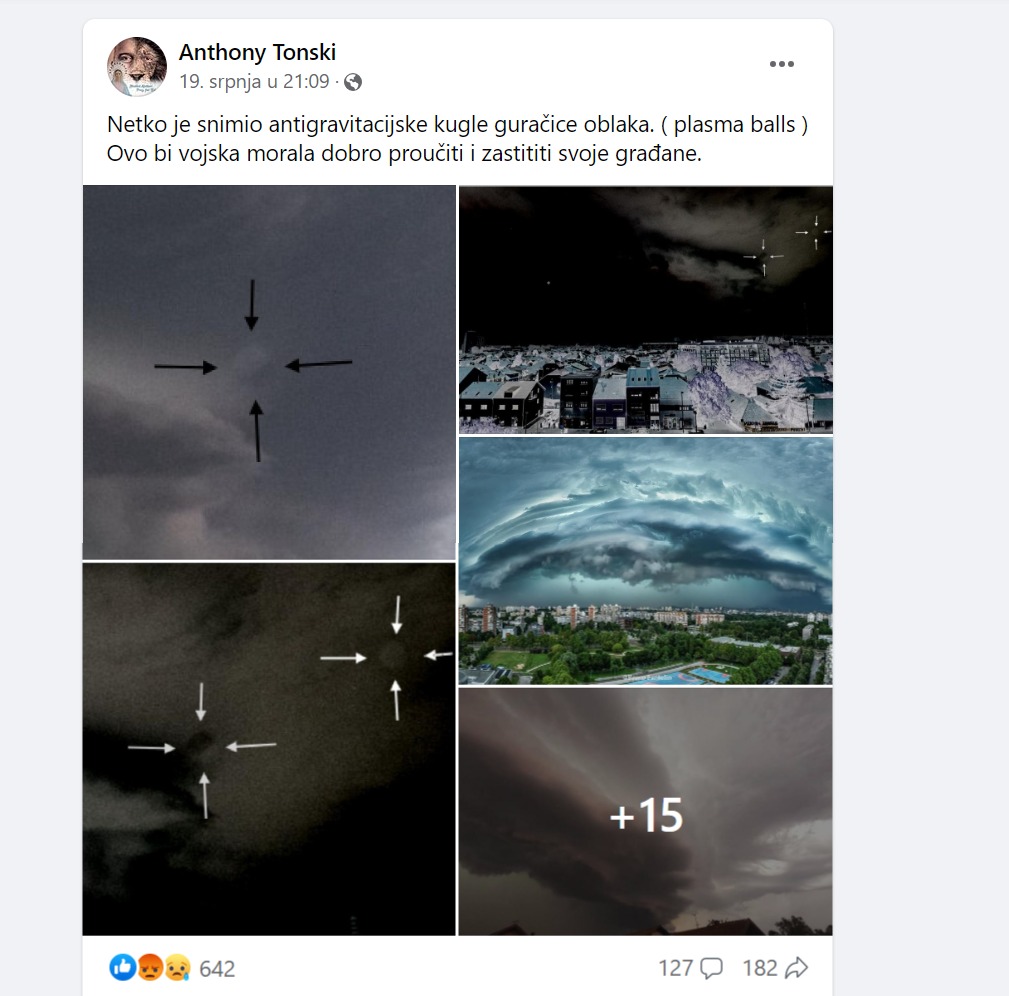Open the Anthony Tonski profile name link

point(257,52)
